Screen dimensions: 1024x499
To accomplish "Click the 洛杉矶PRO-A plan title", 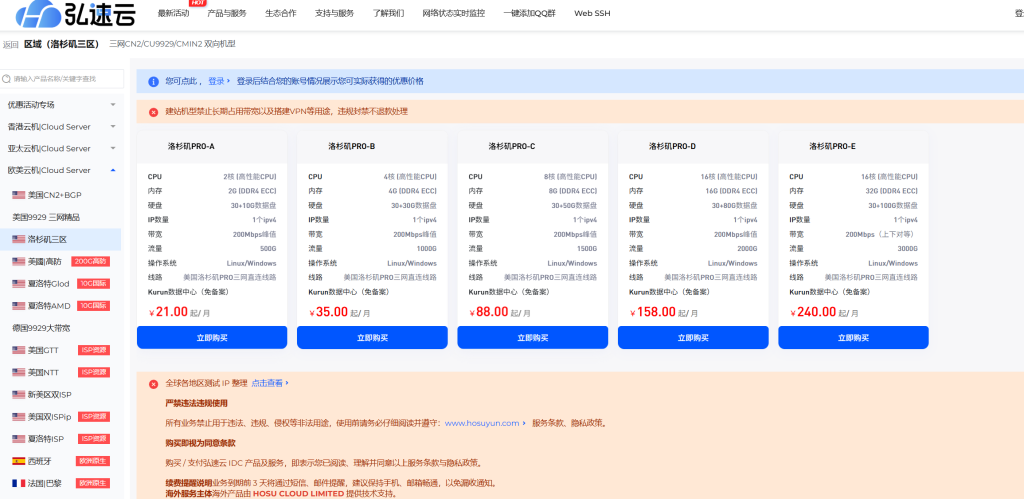I will tap(191, 146).
